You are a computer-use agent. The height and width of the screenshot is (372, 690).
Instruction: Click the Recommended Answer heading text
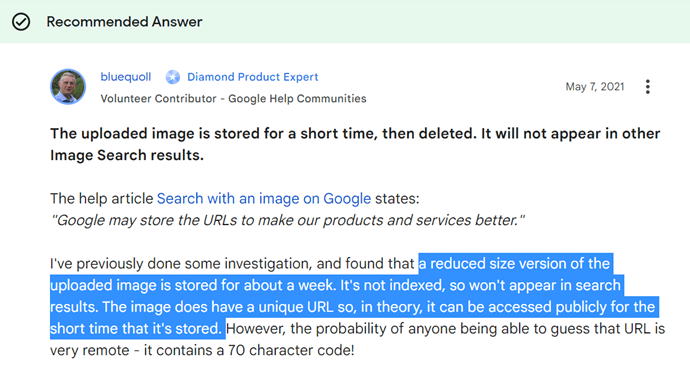[x=125, y=22]
